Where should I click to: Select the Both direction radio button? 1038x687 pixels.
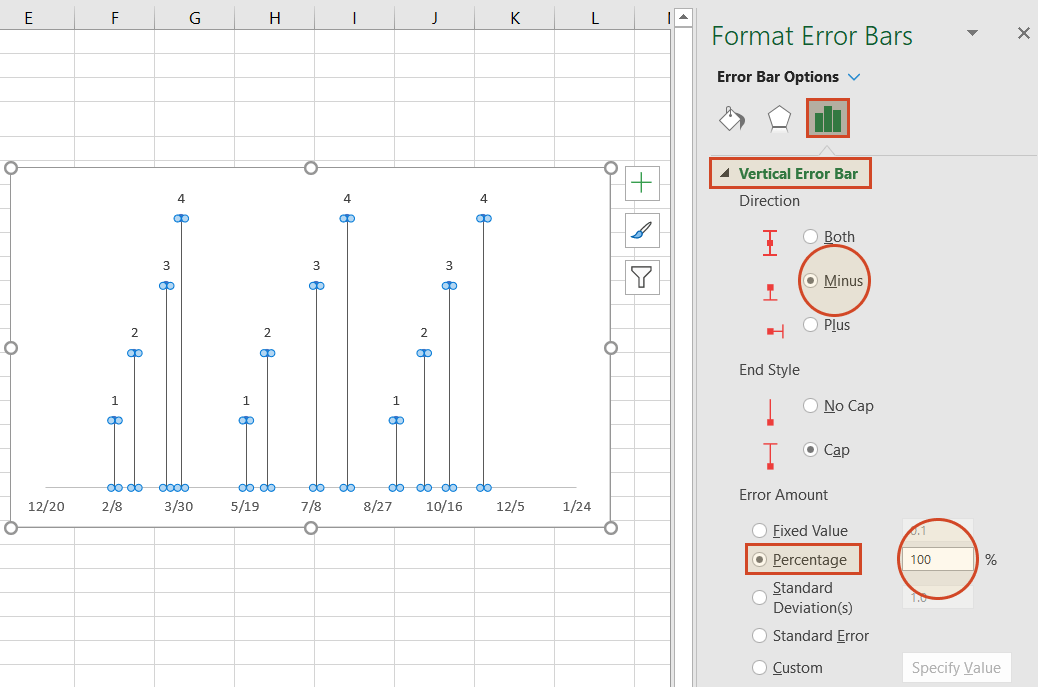pyautogui.click(x=810, y=237)
